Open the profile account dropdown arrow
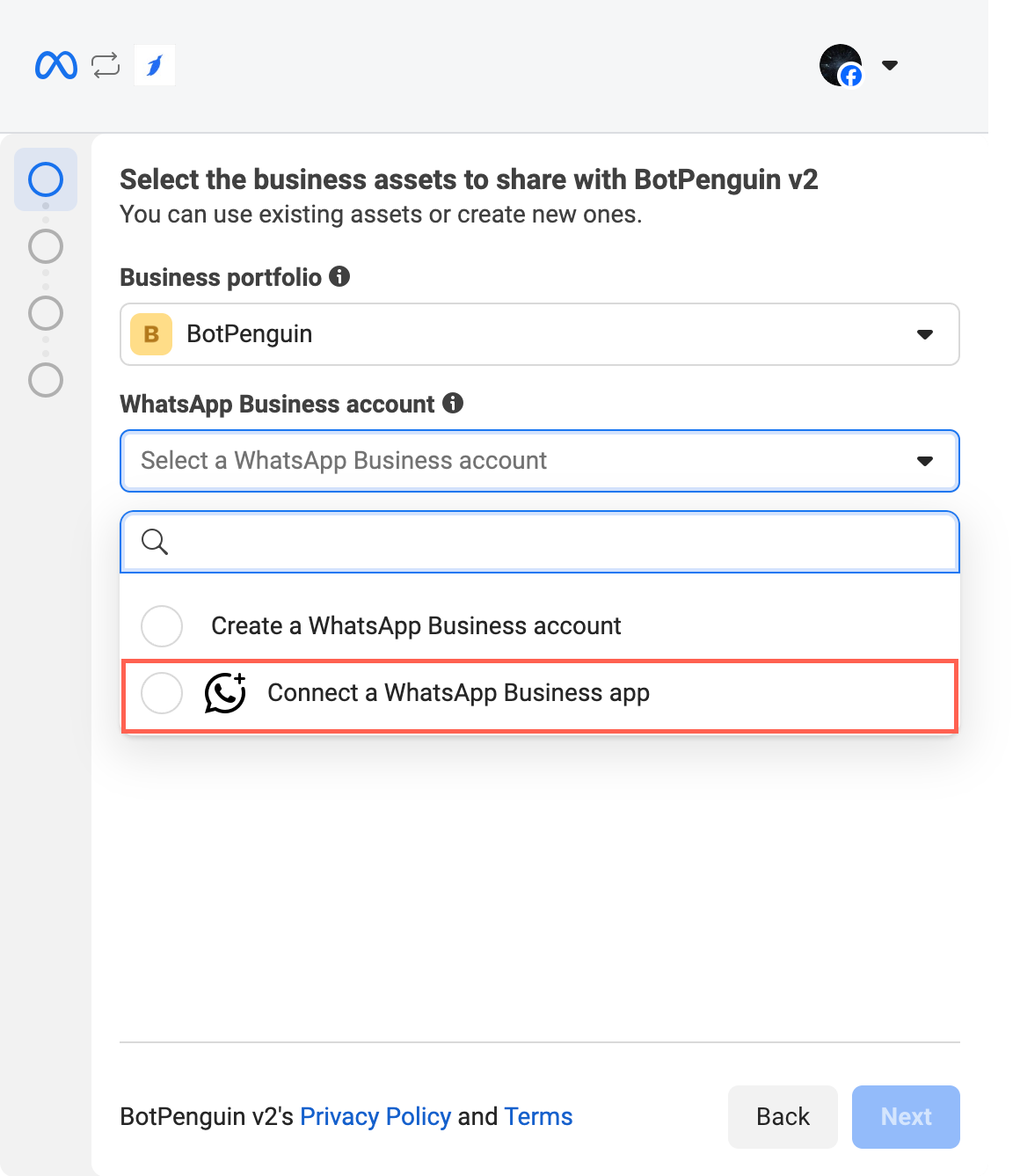1020x1176 pixels. click(890, 65)
